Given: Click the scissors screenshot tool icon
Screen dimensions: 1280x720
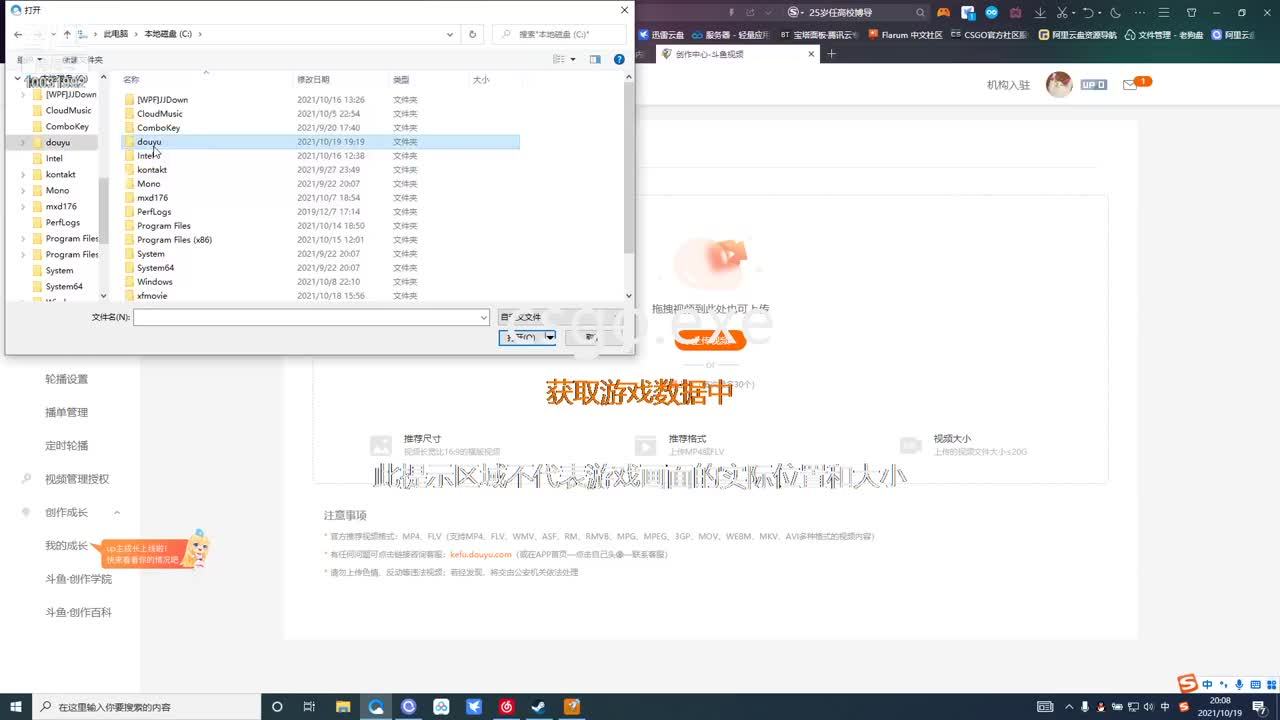Looking at the screenshot, I should [1064, 13].
